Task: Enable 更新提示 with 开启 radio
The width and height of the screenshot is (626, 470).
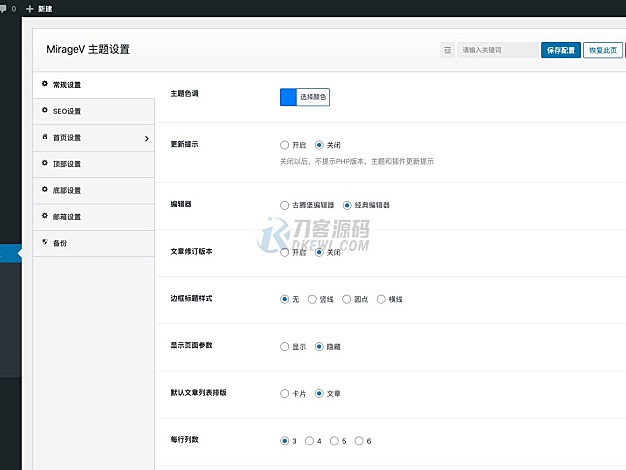Action: point(284,145)
